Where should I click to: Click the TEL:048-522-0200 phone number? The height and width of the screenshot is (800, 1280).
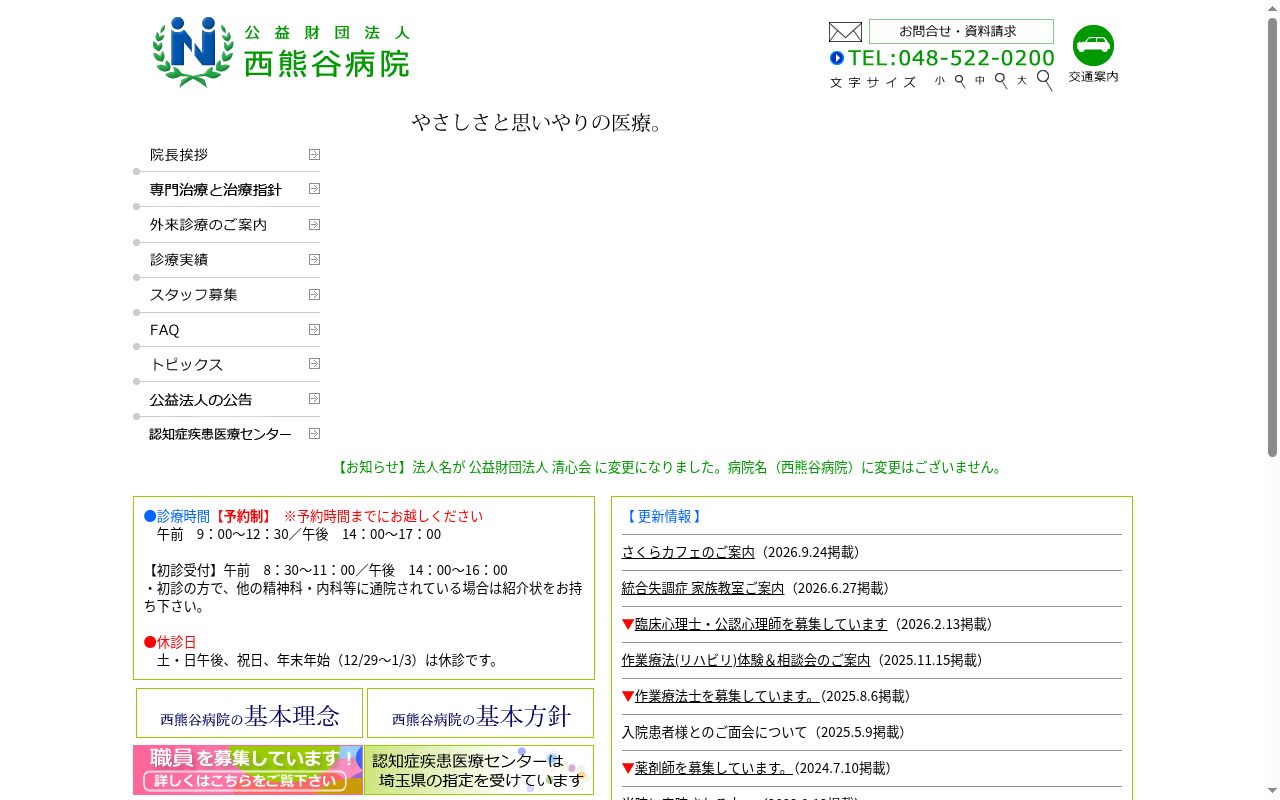point(951,58)
